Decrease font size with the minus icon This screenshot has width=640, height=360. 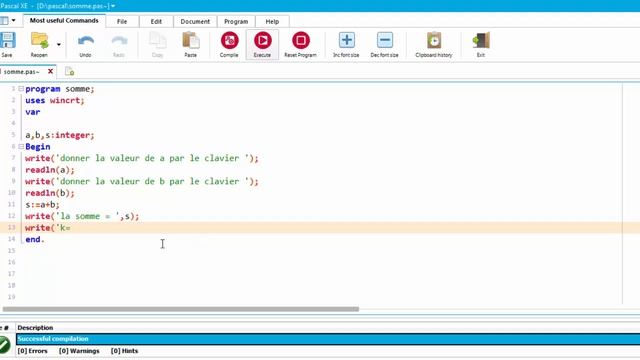coord(384,40)
